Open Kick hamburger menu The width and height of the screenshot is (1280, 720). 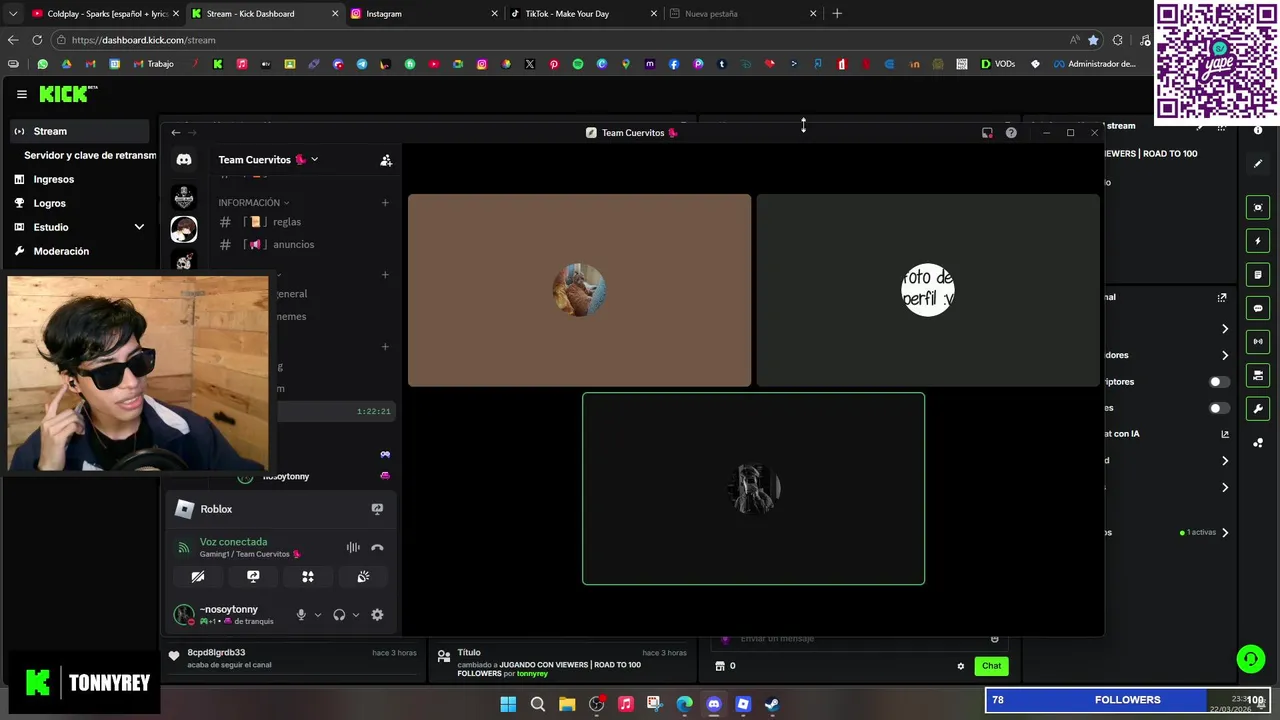21,94
